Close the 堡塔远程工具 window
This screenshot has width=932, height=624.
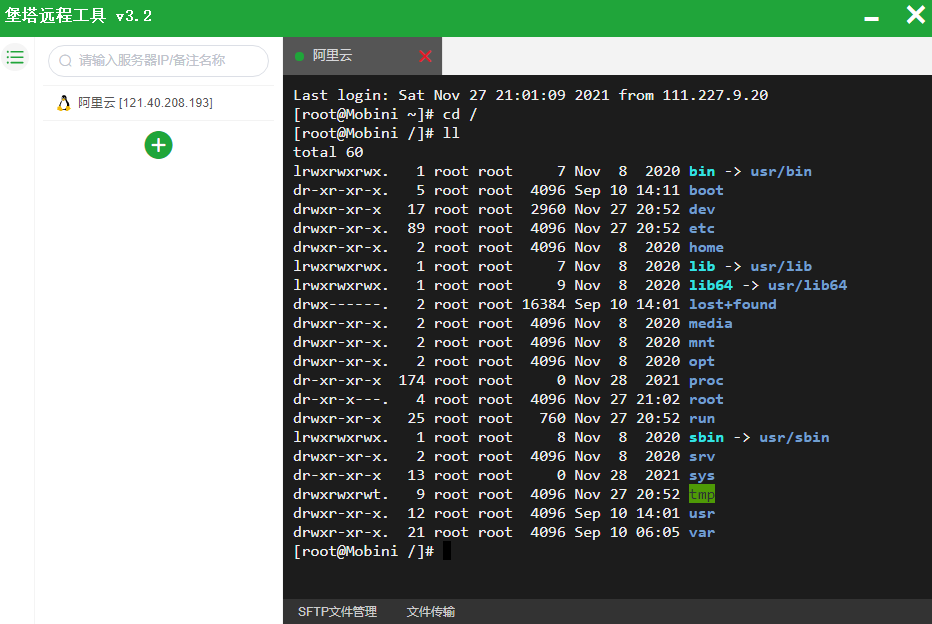(915, 14)
